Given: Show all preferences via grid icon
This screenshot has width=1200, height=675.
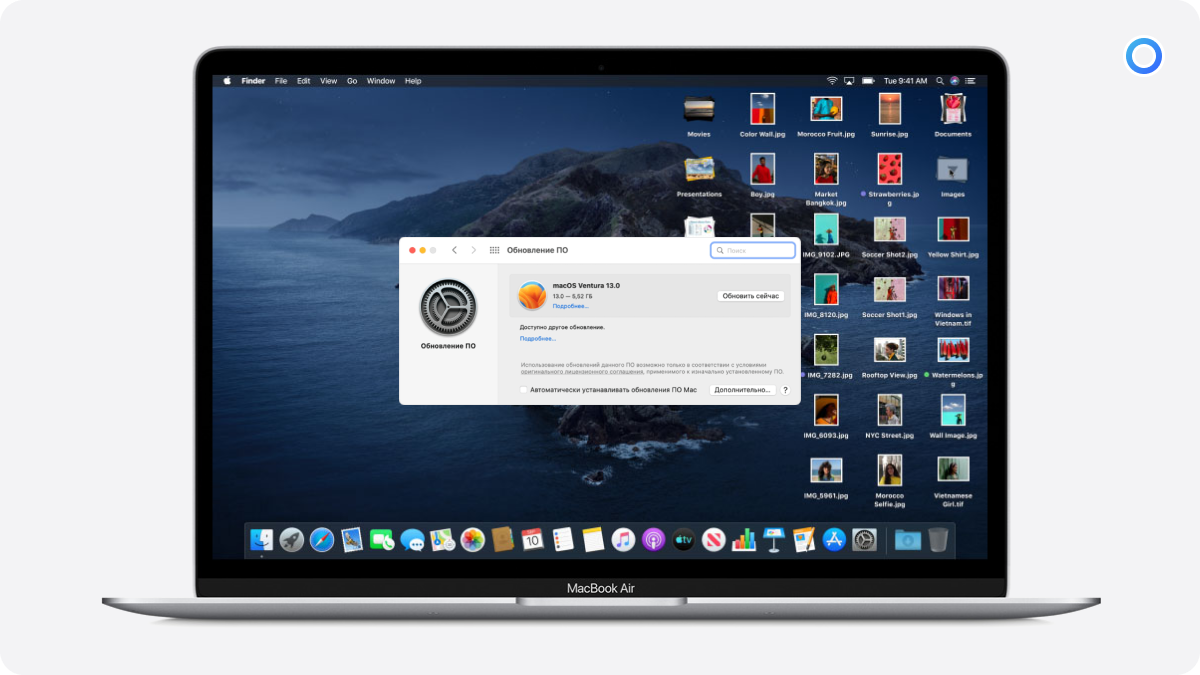Looking at the screenshot, I should coord(494,250).
